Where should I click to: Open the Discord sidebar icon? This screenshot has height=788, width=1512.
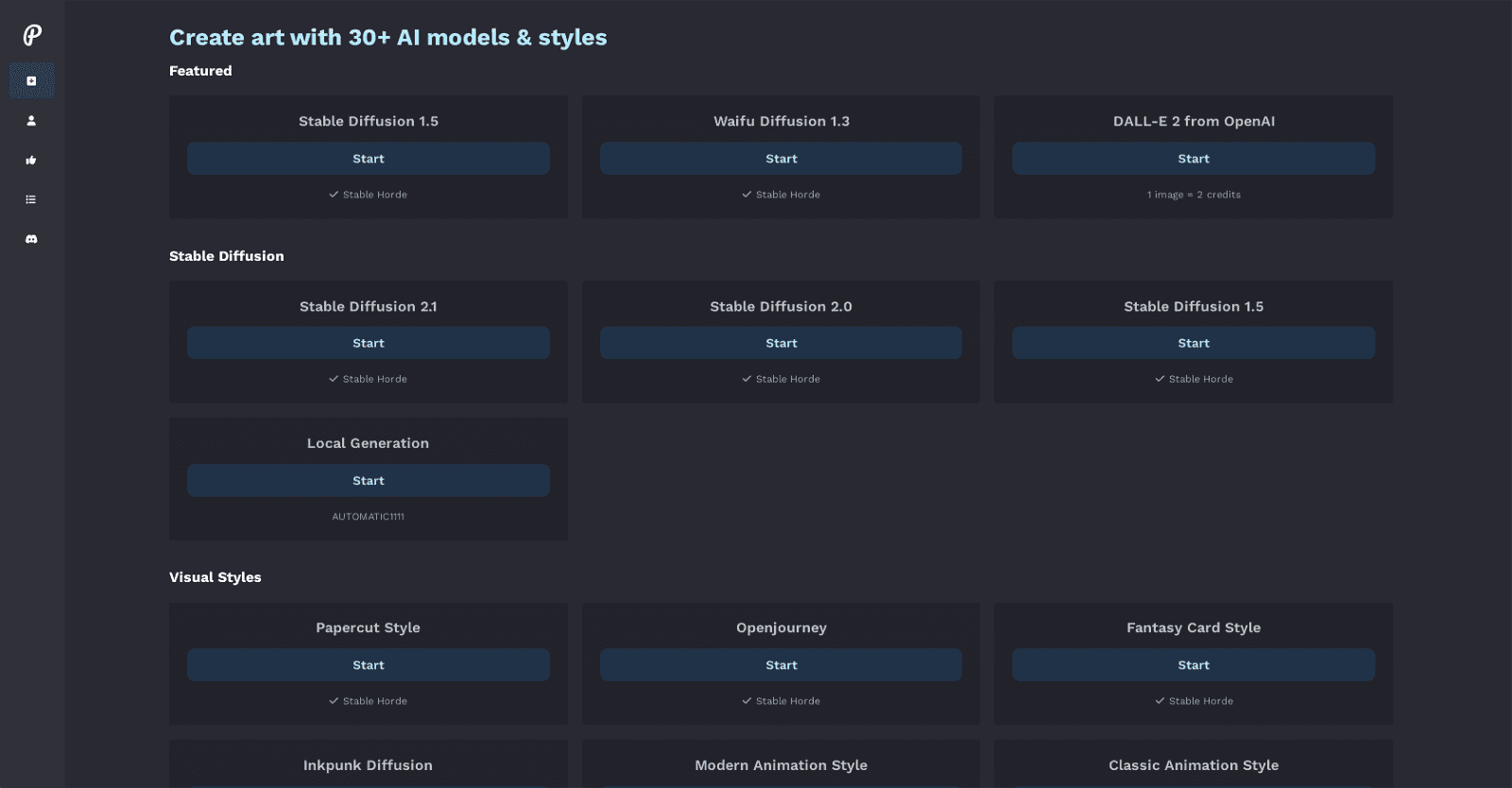31,239
